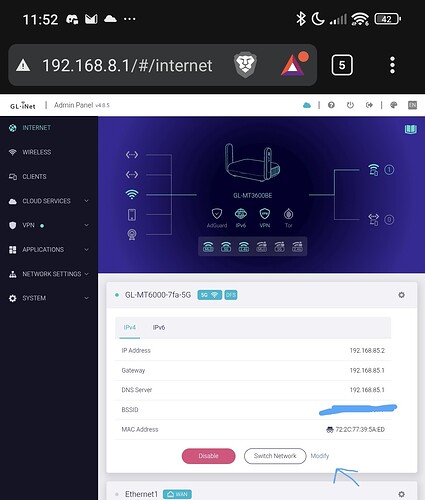The image size is (425, 500).
Task: Click the Tor onion icon
Action: [x=288, y=214]
